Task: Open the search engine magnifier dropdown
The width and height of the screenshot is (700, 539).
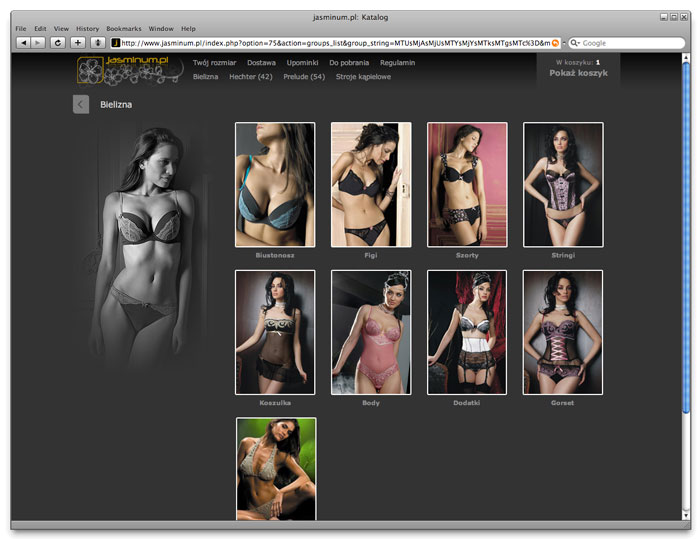Action: pyautogui.click(x=575, y=43)
